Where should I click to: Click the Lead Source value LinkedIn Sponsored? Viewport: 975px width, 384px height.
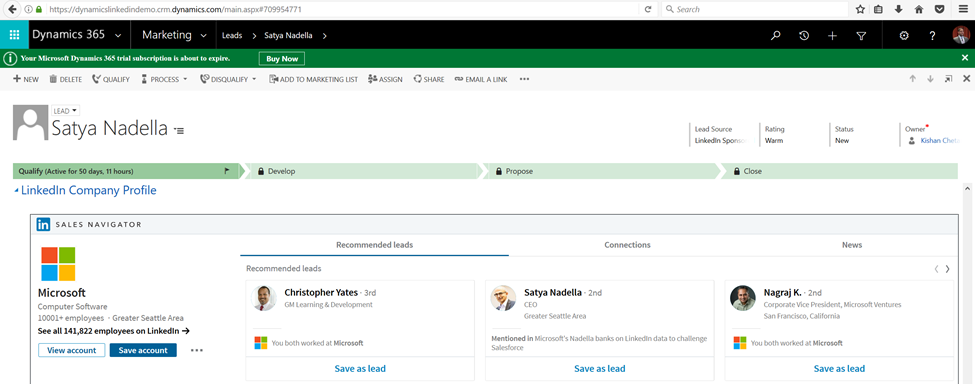720,141
